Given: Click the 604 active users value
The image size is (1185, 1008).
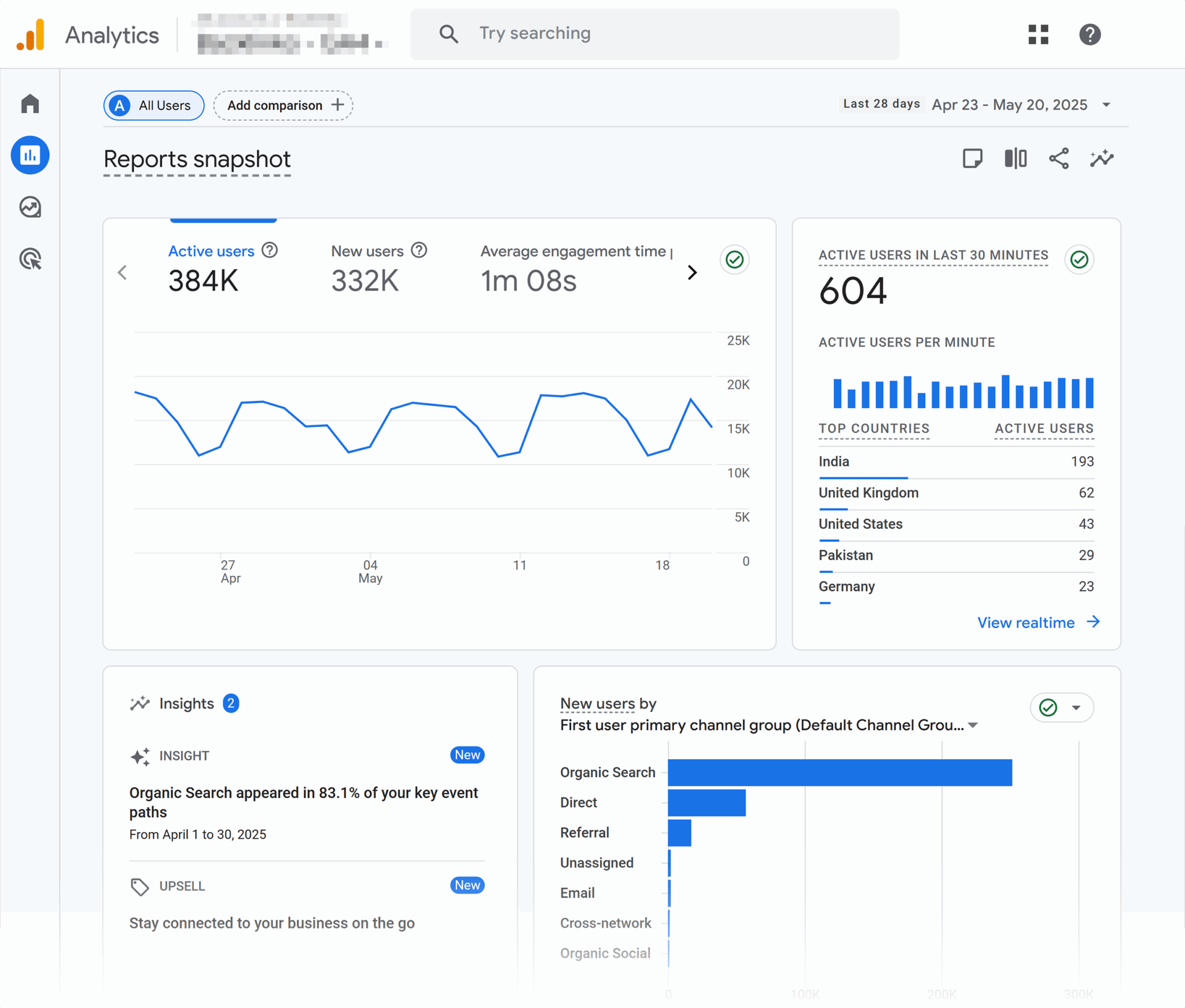Looking at the screenshot, I should click(x=853, y=290).
